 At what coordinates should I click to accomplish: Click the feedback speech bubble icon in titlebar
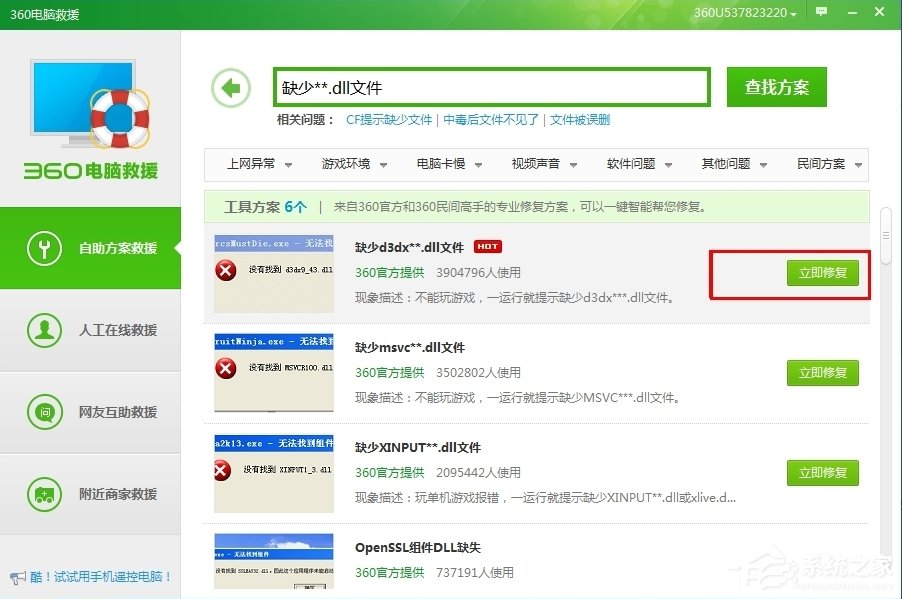[x=821, y=12]
